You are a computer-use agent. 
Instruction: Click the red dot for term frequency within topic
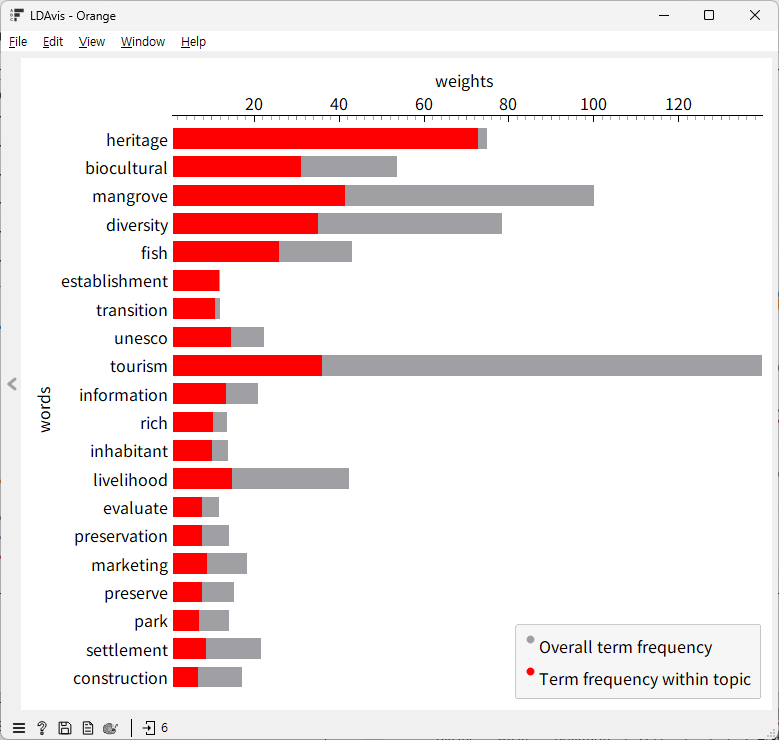pyautogui.click(x=530, y=672)
